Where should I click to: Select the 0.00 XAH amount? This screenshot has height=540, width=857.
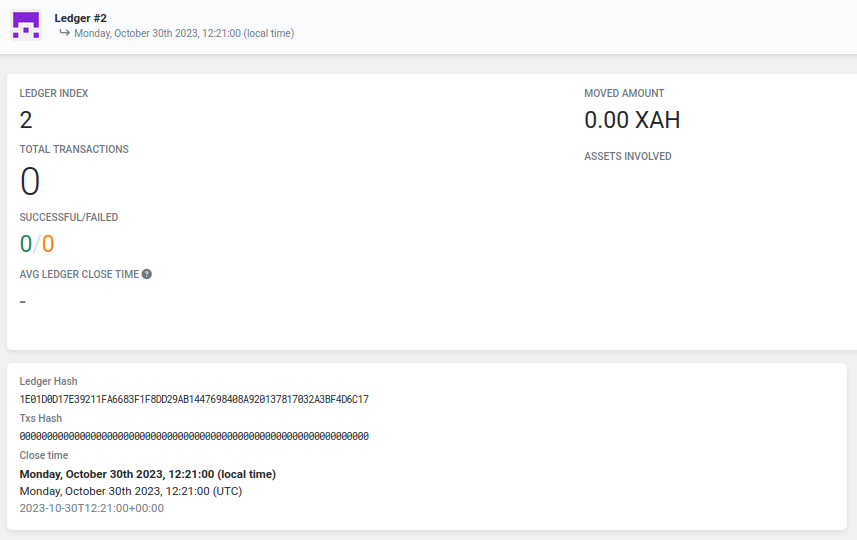[632, 120]
